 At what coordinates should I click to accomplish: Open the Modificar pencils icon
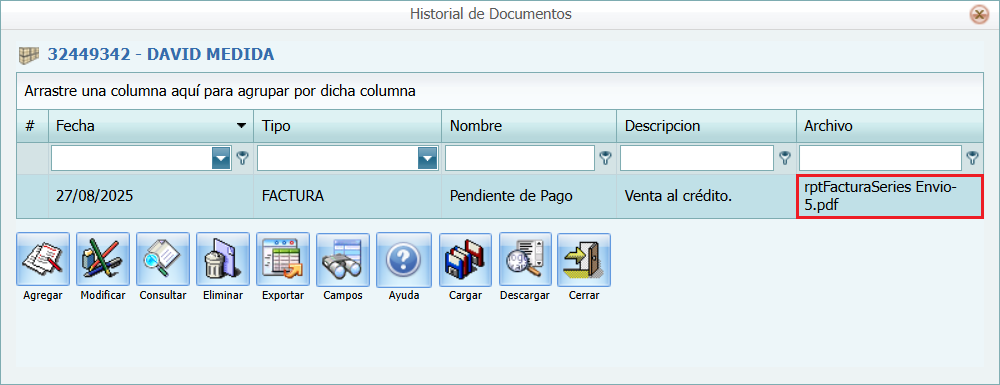103,259
